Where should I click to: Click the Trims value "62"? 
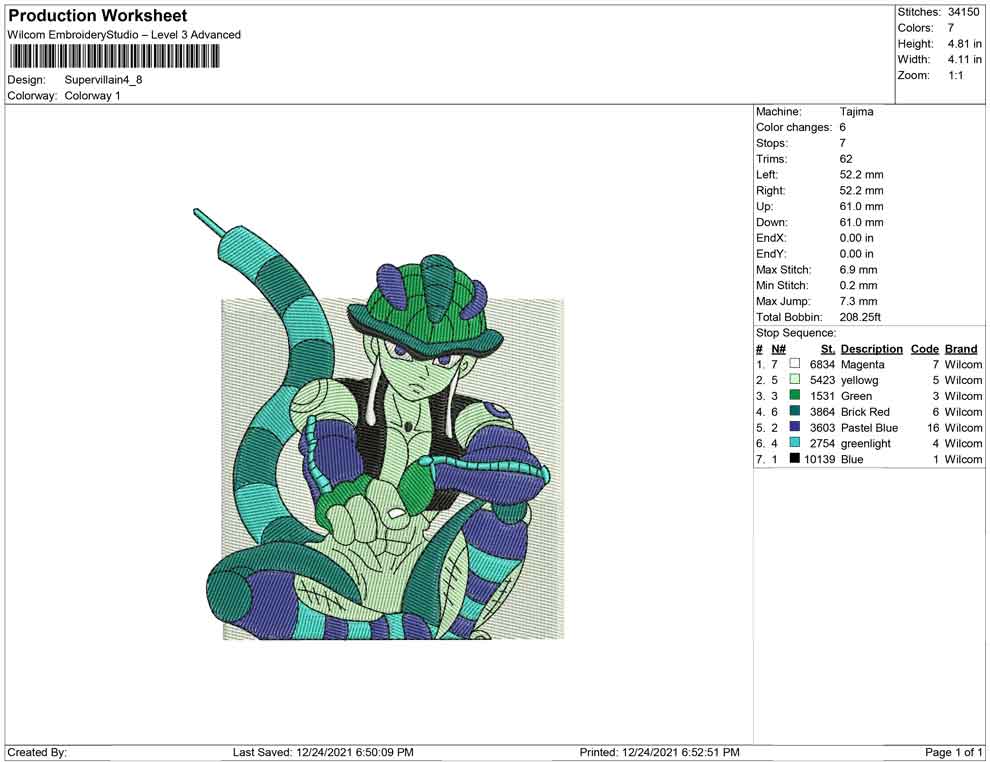(x=846, y=159)
